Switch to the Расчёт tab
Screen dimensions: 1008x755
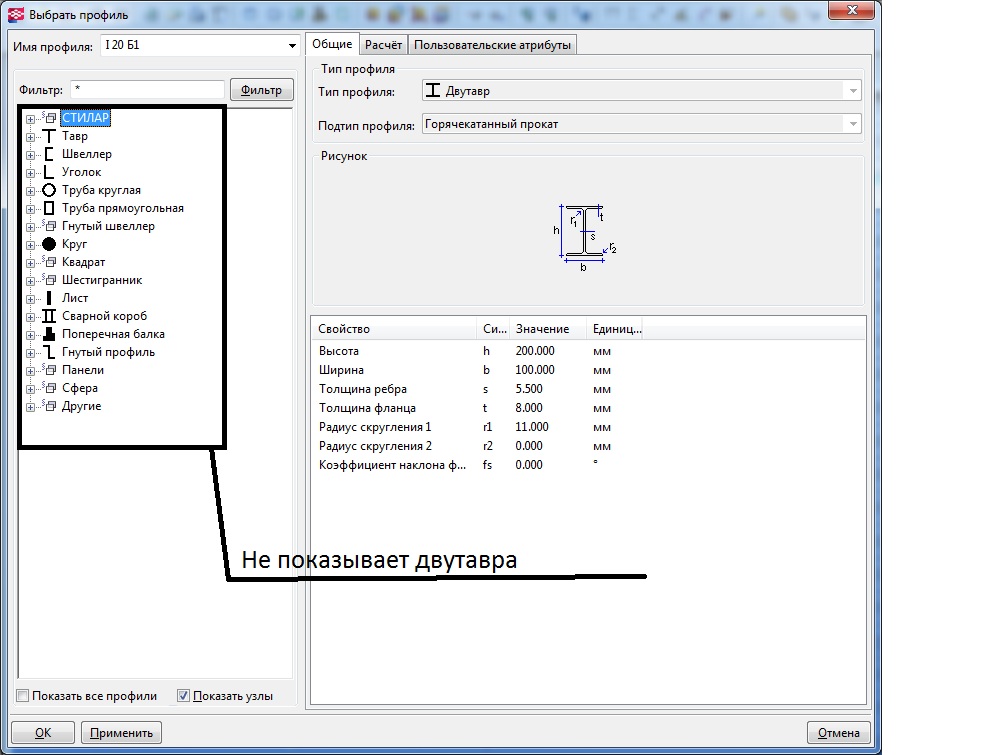(383, 45)
